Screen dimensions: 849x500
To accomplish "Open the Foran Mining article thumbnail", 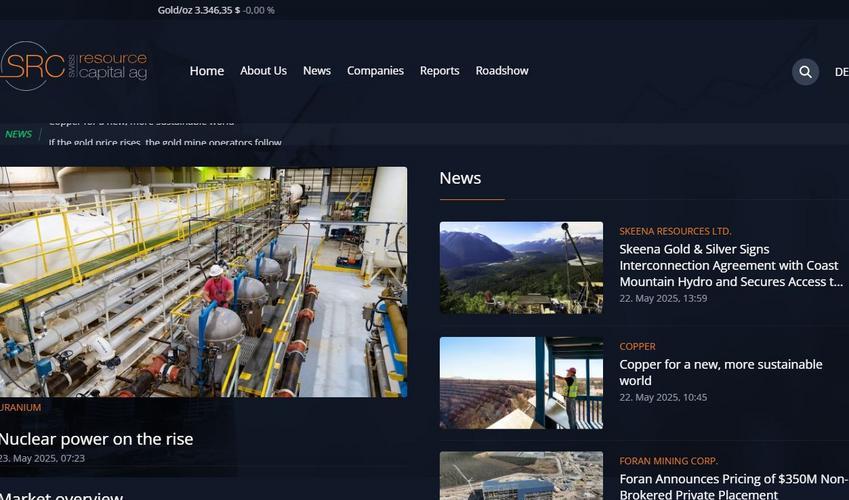I will (521, 476).
